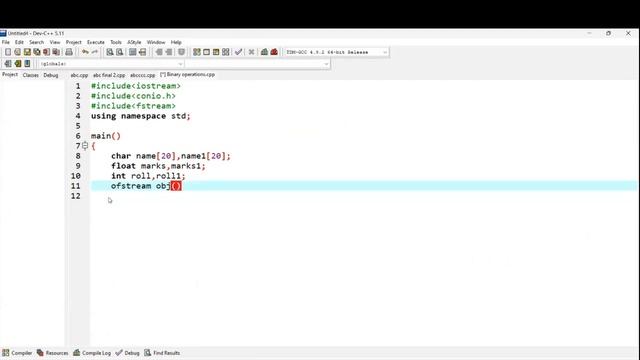The height and width of the screenshot is (360, 640).
Task: Open the Find Results bottom tab
Action: point(162,353)
